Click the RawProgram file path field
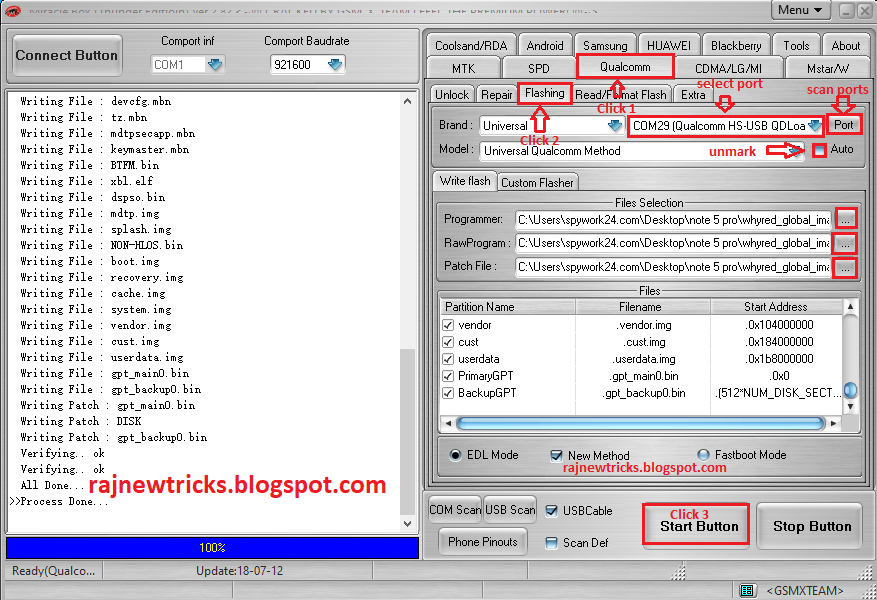Viewport: 877px width, 600px height. [x=673, y=243]
